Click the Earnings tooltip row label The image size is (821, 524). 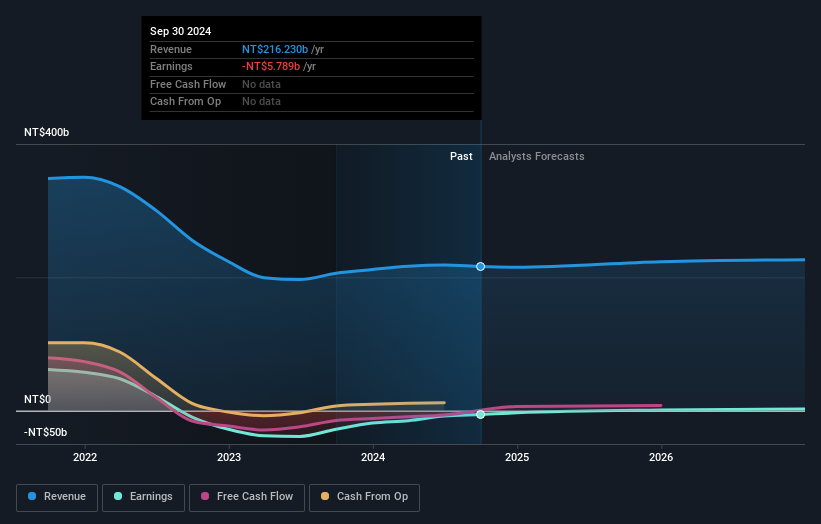171,66
